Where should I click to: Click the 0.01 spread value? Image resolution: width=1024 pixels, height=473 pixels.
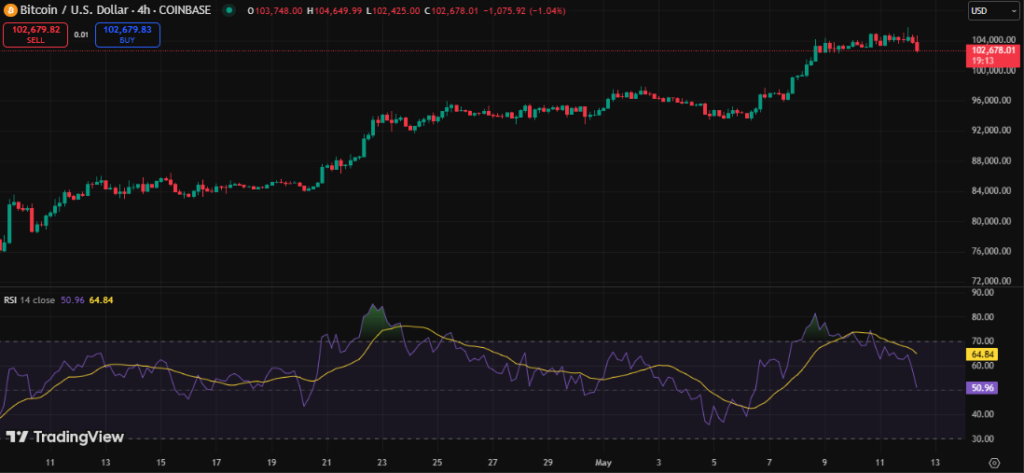(81, 35)
